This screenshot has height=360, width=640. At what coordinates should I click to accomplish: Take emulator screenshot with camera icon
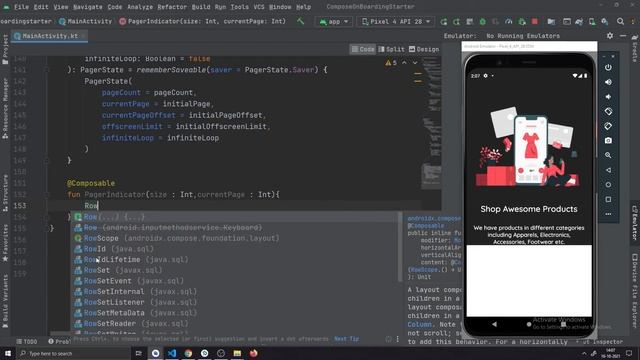point(608,140)
